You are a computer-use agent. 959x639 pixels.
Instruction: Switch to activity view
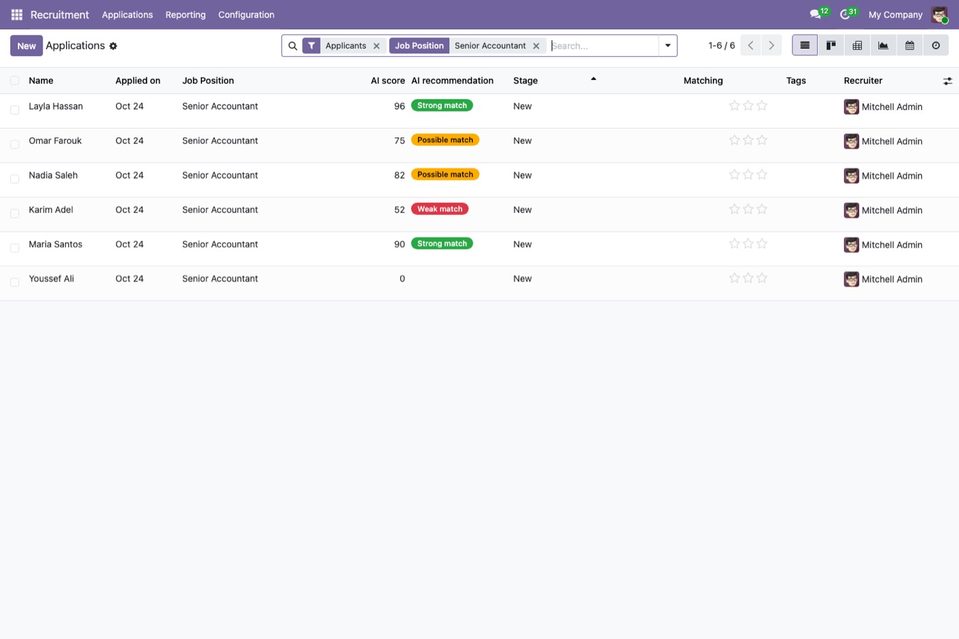[936, 45]
